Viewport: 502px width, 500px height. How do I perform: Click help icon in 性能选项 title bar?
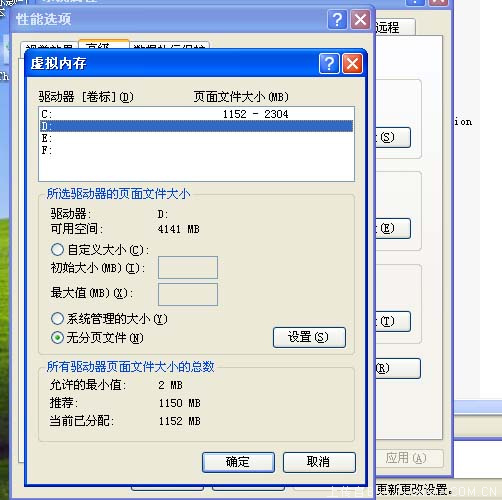coord(337,20)
